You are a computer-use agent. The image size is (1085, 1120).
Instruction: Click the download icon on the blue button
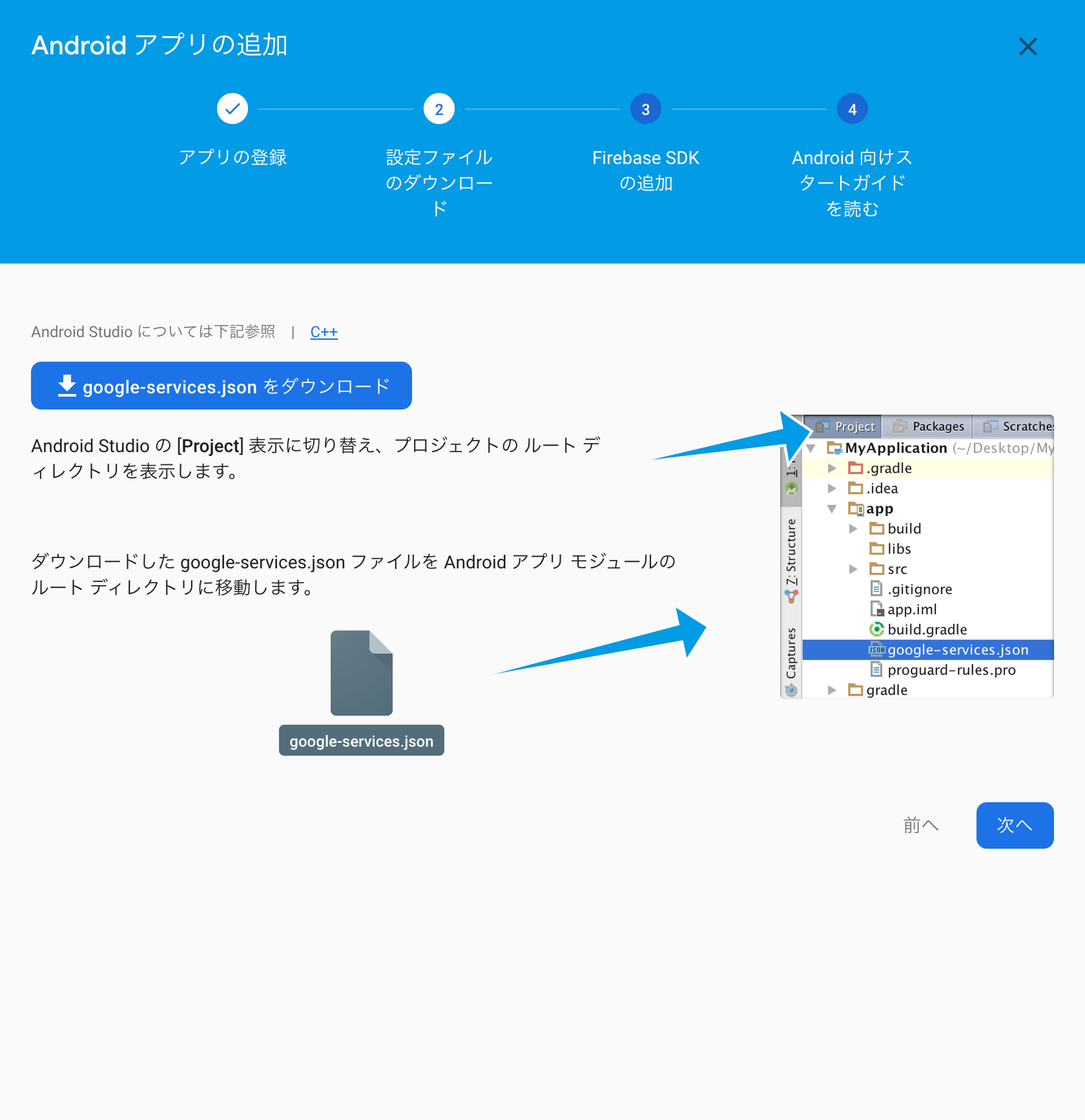tap(67, 386)
